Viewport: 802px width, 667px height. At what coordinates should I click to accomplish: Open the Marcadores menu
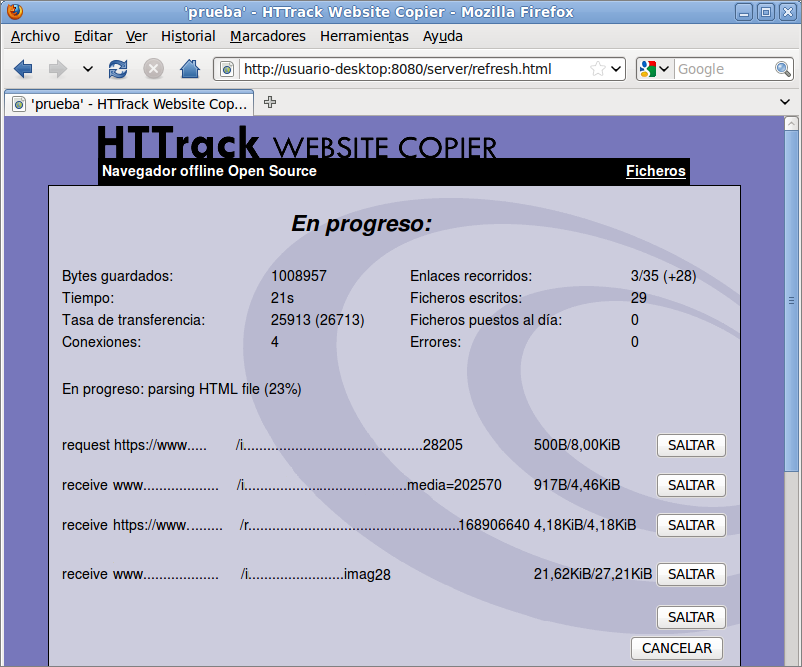coord(268,36)
